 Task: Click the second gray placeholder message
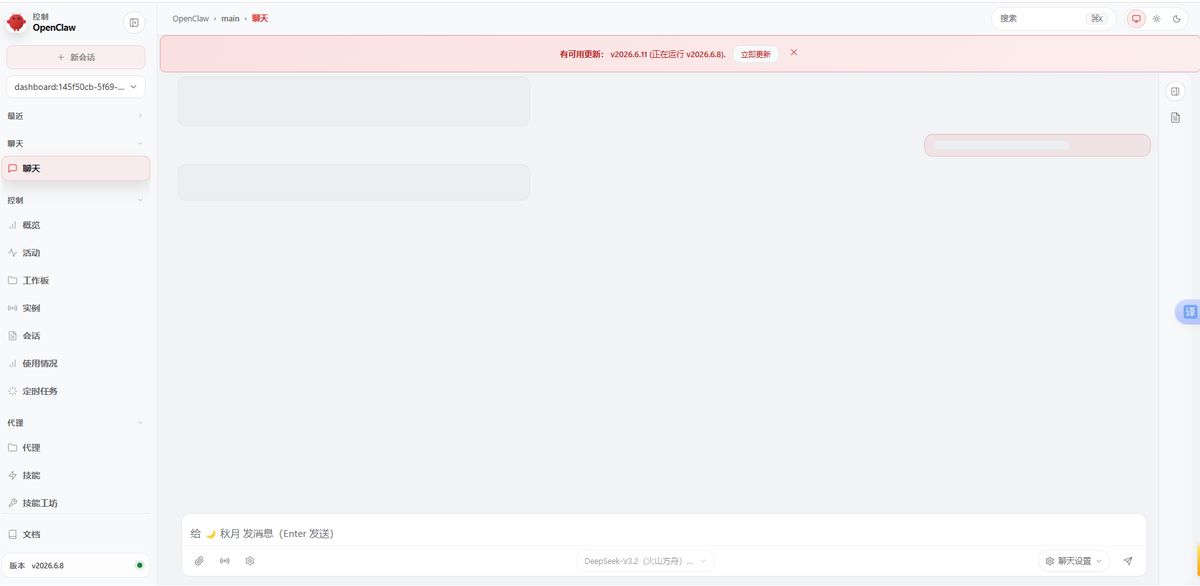coord(354,182)
